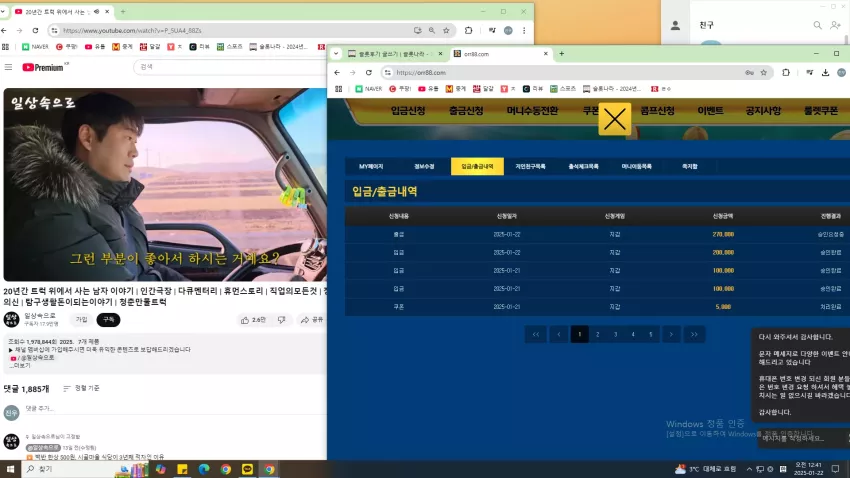Viewport: 850px width, 478px height.
Task: Open the YouTube hamburger guide menu
Action: (x=9, y=67)
